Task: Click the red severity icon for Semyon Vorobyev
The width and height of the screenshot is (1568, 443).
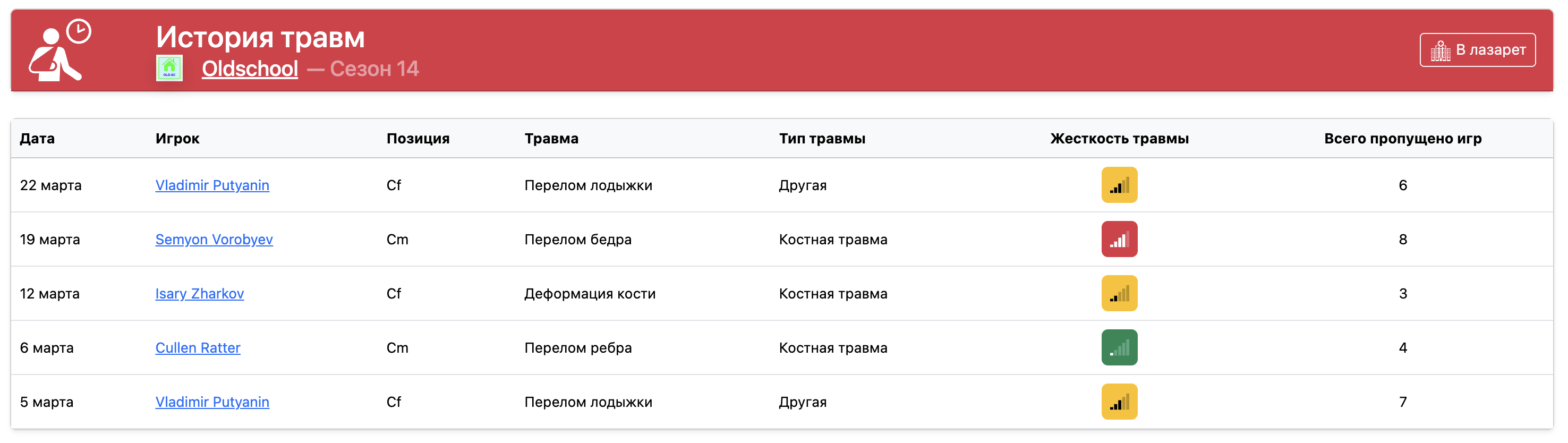Action: [1119, 239]
